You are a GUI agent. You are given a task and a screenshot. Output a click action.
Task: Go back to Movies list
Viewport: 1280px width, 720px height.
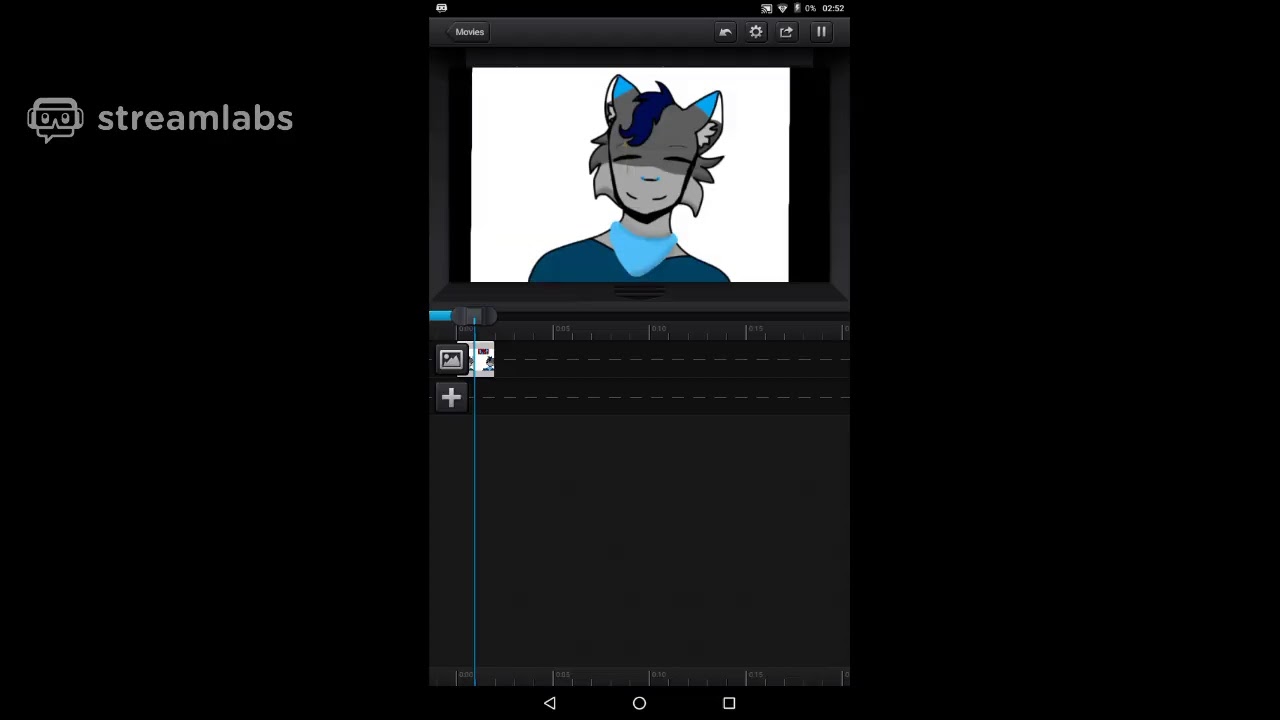[x=467, y=32]
